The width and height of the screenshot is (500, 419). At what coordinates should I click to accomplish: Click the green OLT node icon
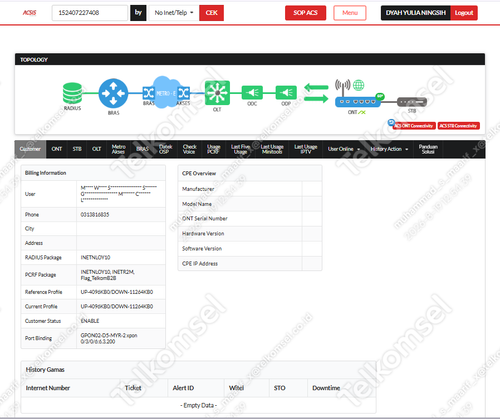pyautogui.click(x=217, y=93)
